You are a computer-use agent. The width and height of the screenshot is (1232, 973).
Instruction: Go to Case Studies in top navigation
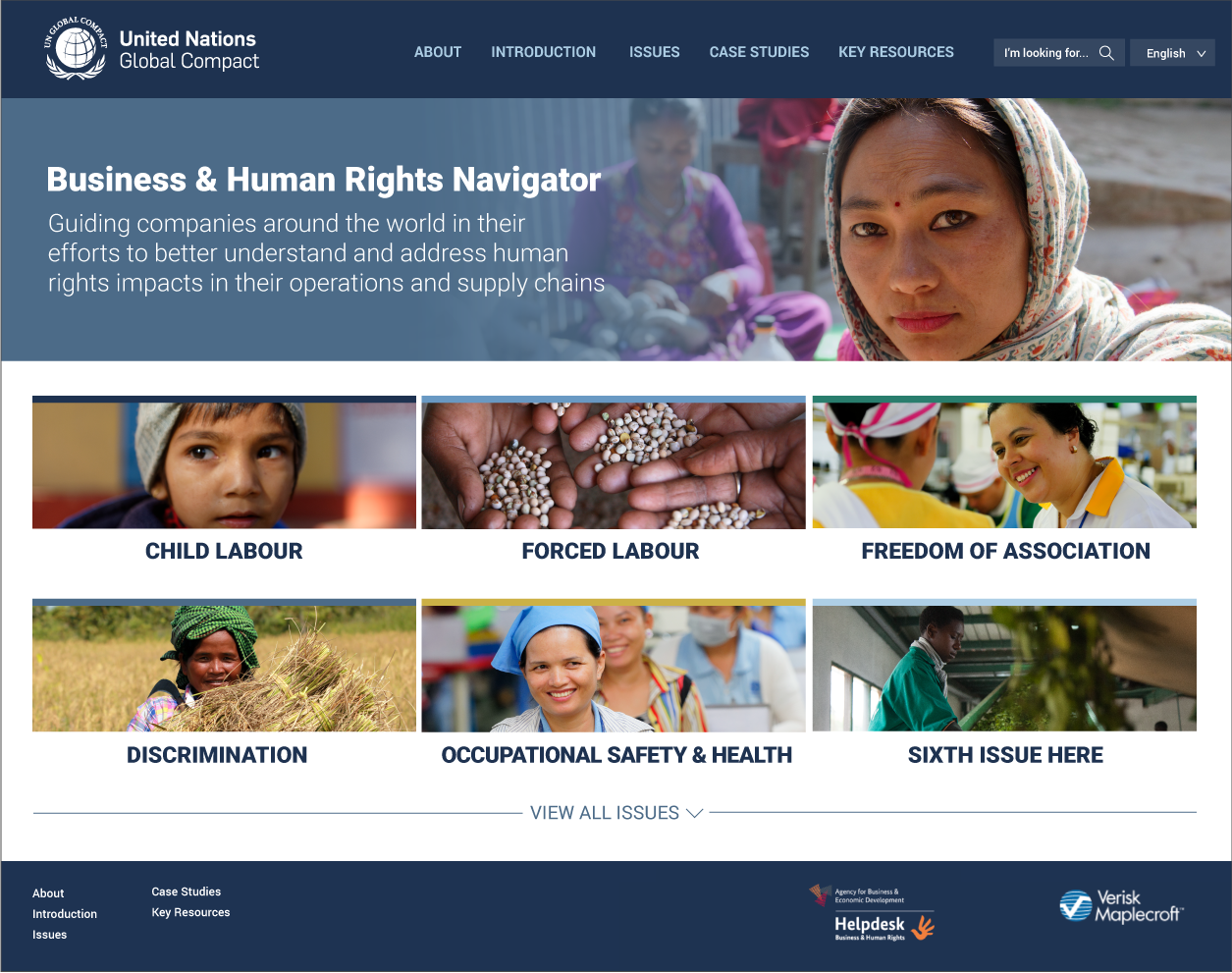(x=759, y=52)
